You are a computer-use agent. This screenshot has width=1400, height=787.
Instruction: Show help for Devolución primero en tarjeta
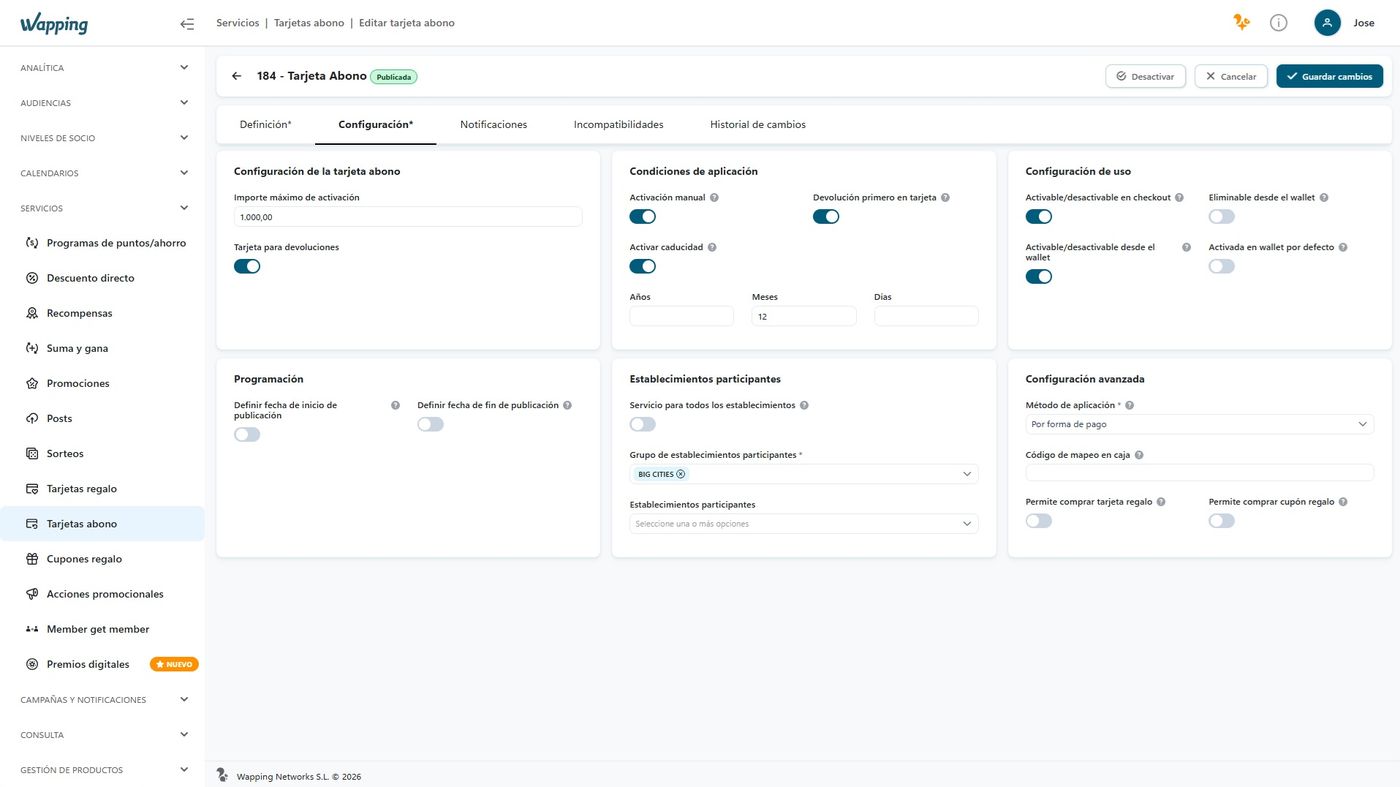click(x=945, y=198)
